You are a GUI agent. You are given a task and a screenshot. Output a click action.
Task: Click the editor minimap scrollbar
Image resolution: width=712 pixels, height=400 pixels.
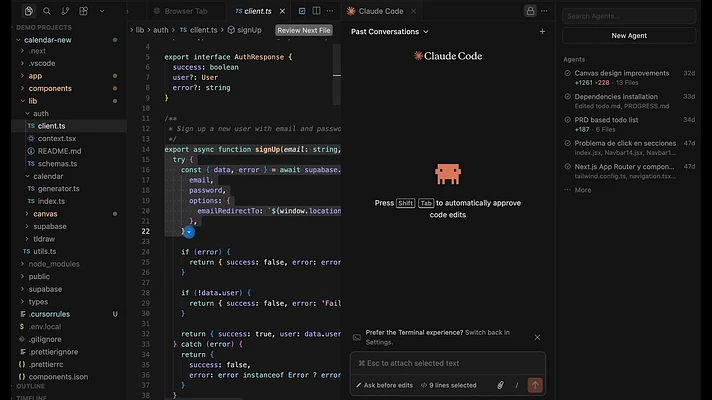pyautogui.click(x=336, y=75)
